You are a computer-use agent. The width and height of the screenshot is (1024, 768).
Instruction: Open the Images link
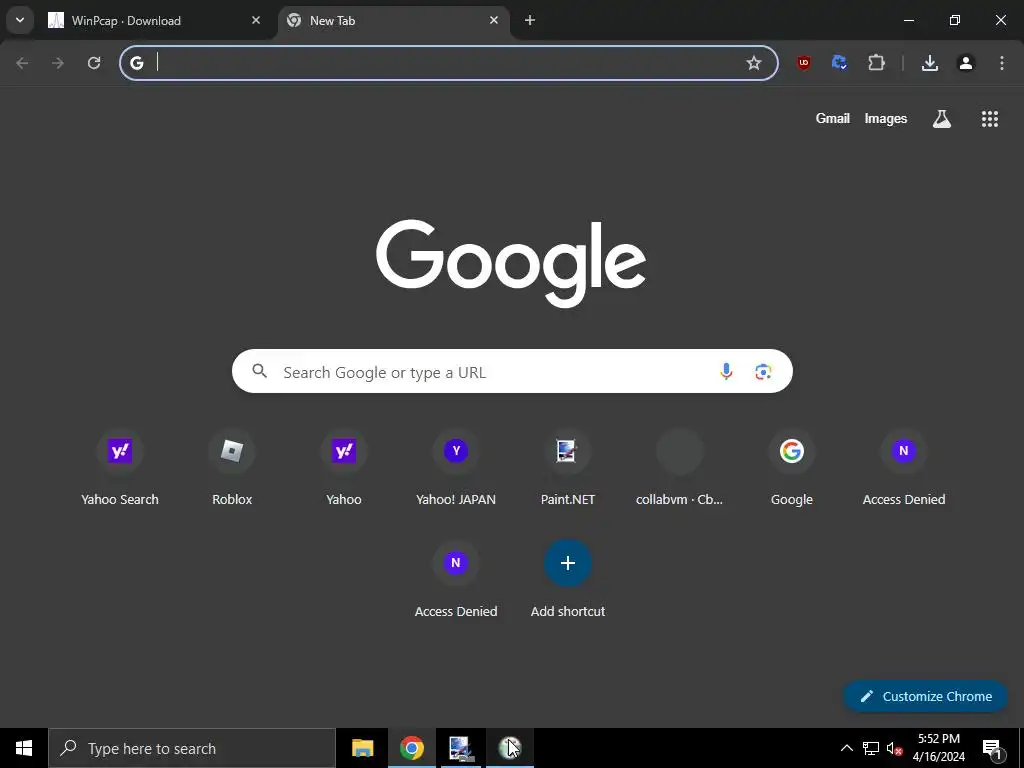[886, 118]
